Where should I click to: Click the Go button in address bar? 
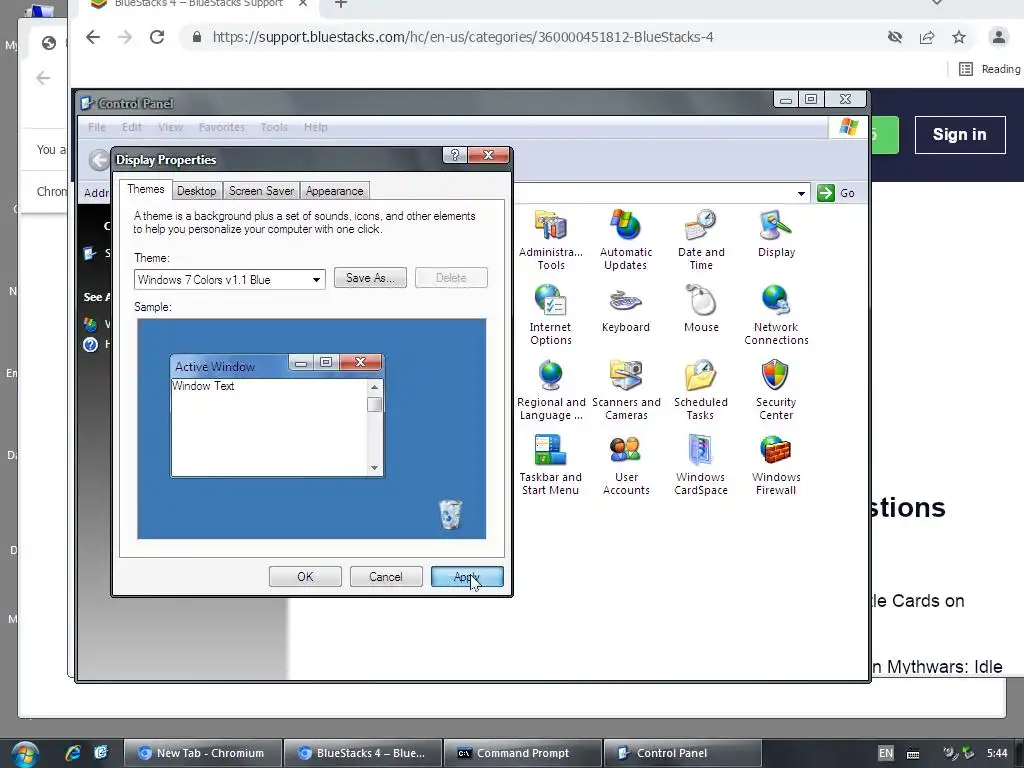point(837,193)
